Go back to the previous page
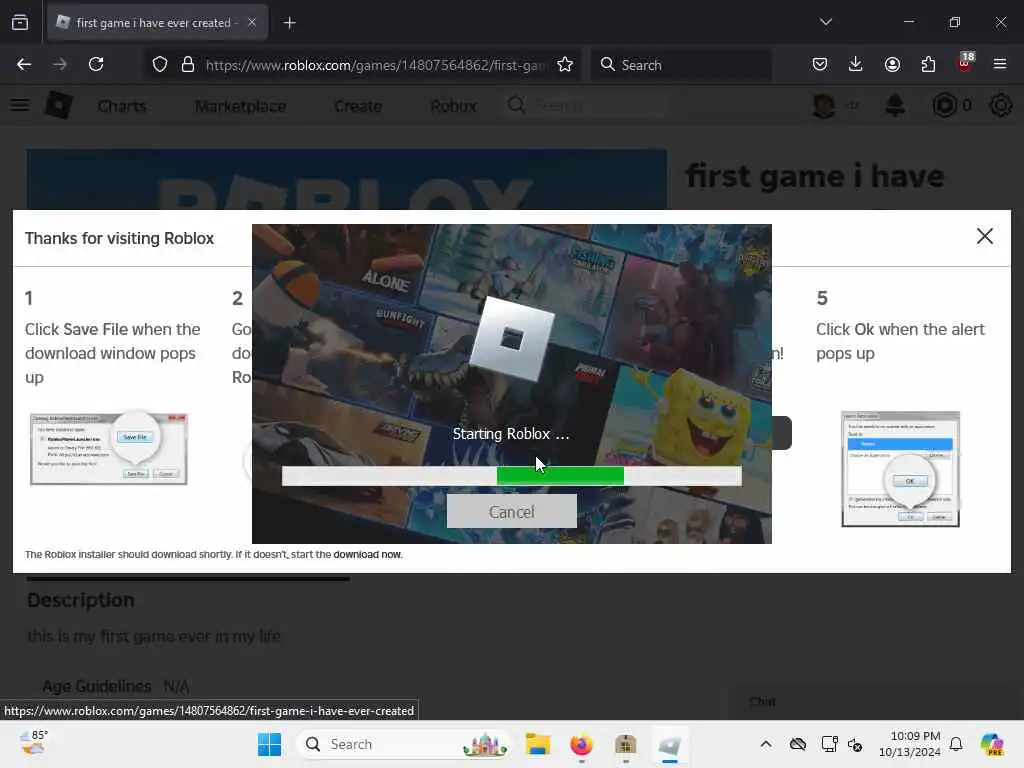This screenshot has width=1024, height=768. [24, 64]
